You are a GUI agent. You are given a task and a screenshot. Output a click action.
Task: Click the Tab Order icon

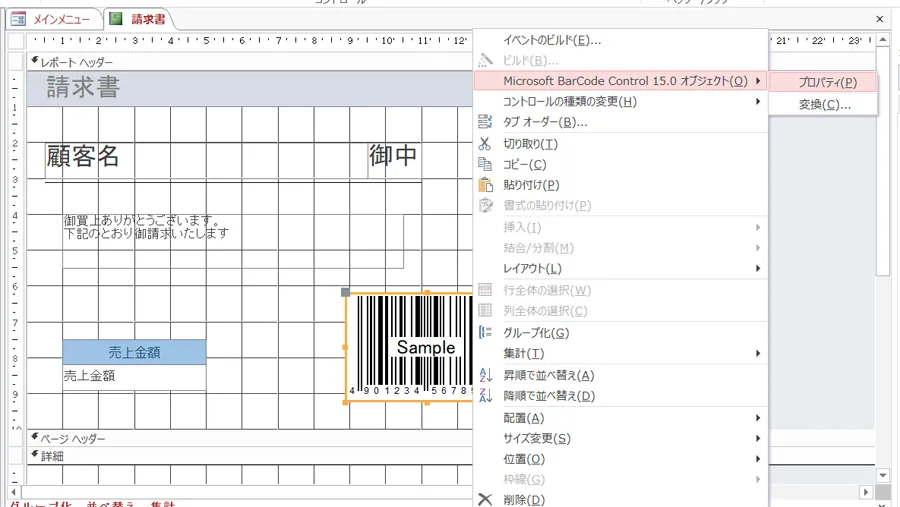pyautogui.click(x=486, y=122)
